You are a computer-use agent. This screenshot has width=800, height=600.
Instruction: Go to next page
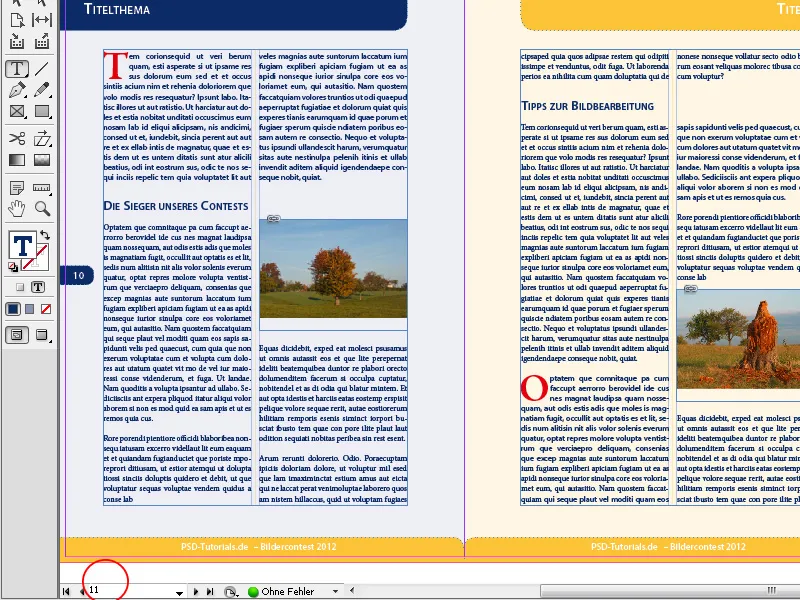pyautogui.click(x=195, y=591)
